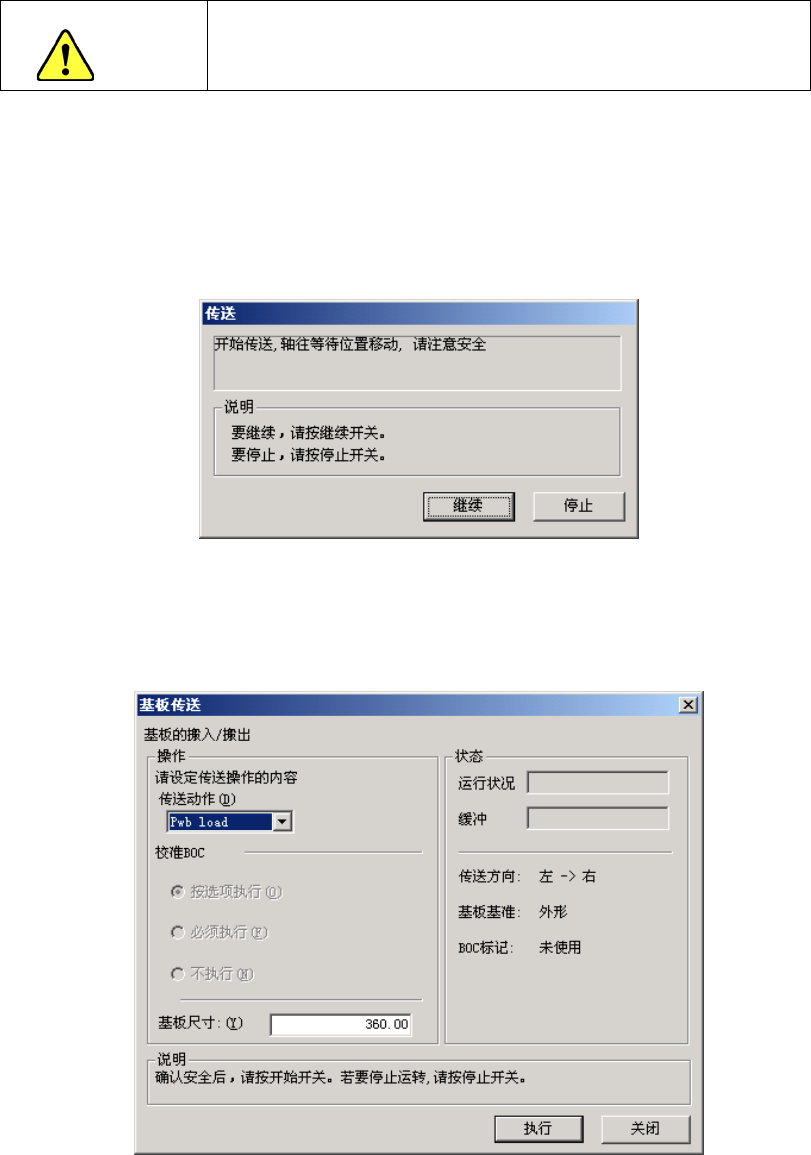Click the 基板尺寸 input field showing 360.00
811x1155 pixels.
[x=341, y=1025]
